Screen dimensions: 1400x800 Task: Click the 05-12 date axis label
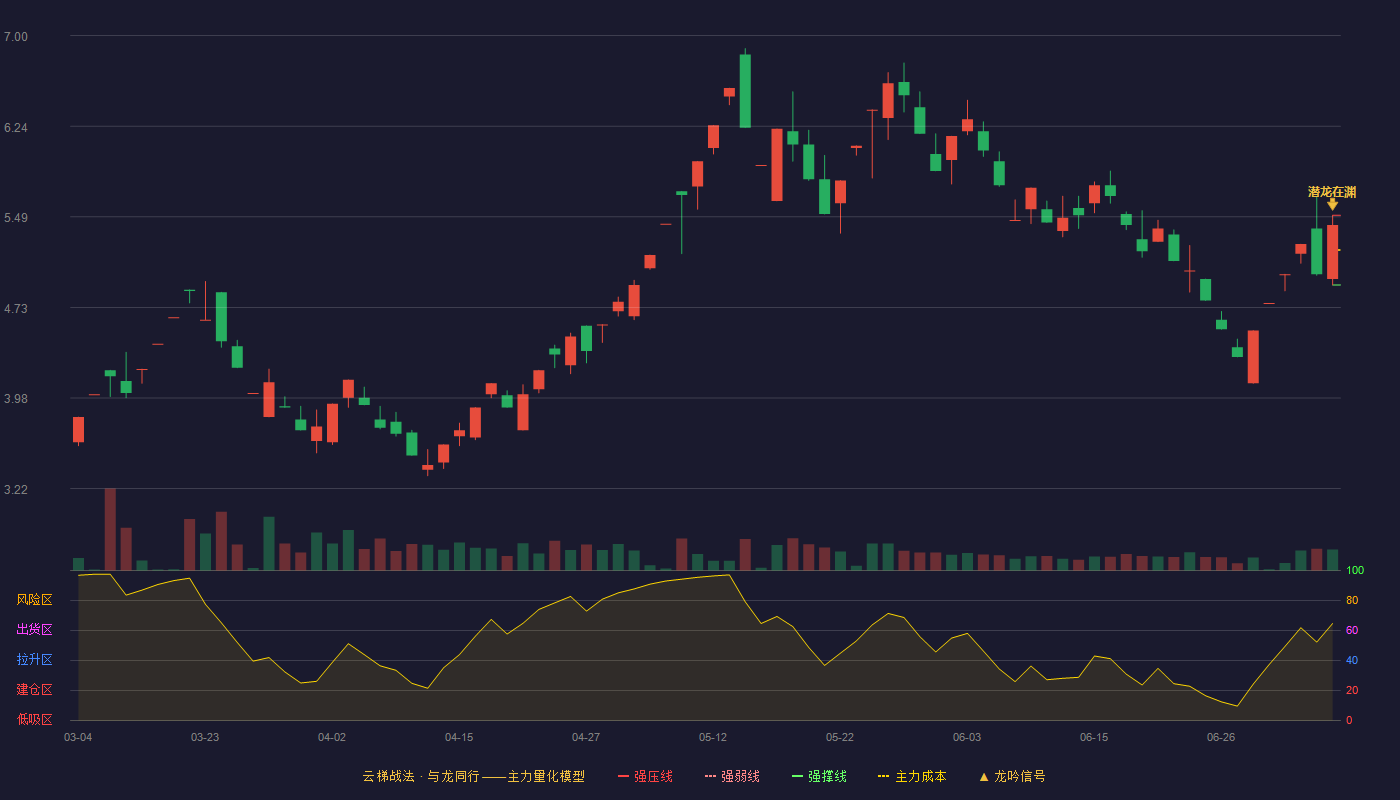click(x=713, y=737)
